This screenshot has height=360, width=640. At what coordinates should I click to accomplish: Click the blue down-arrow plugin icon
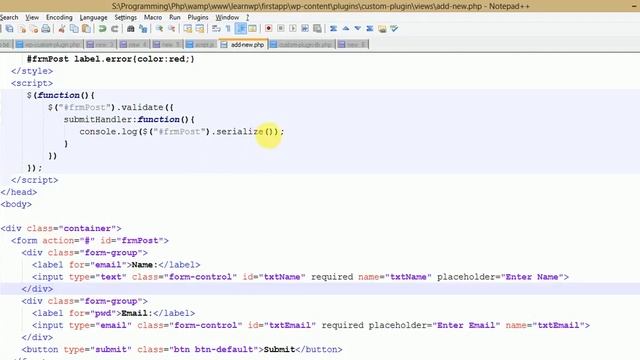(358, 29)
